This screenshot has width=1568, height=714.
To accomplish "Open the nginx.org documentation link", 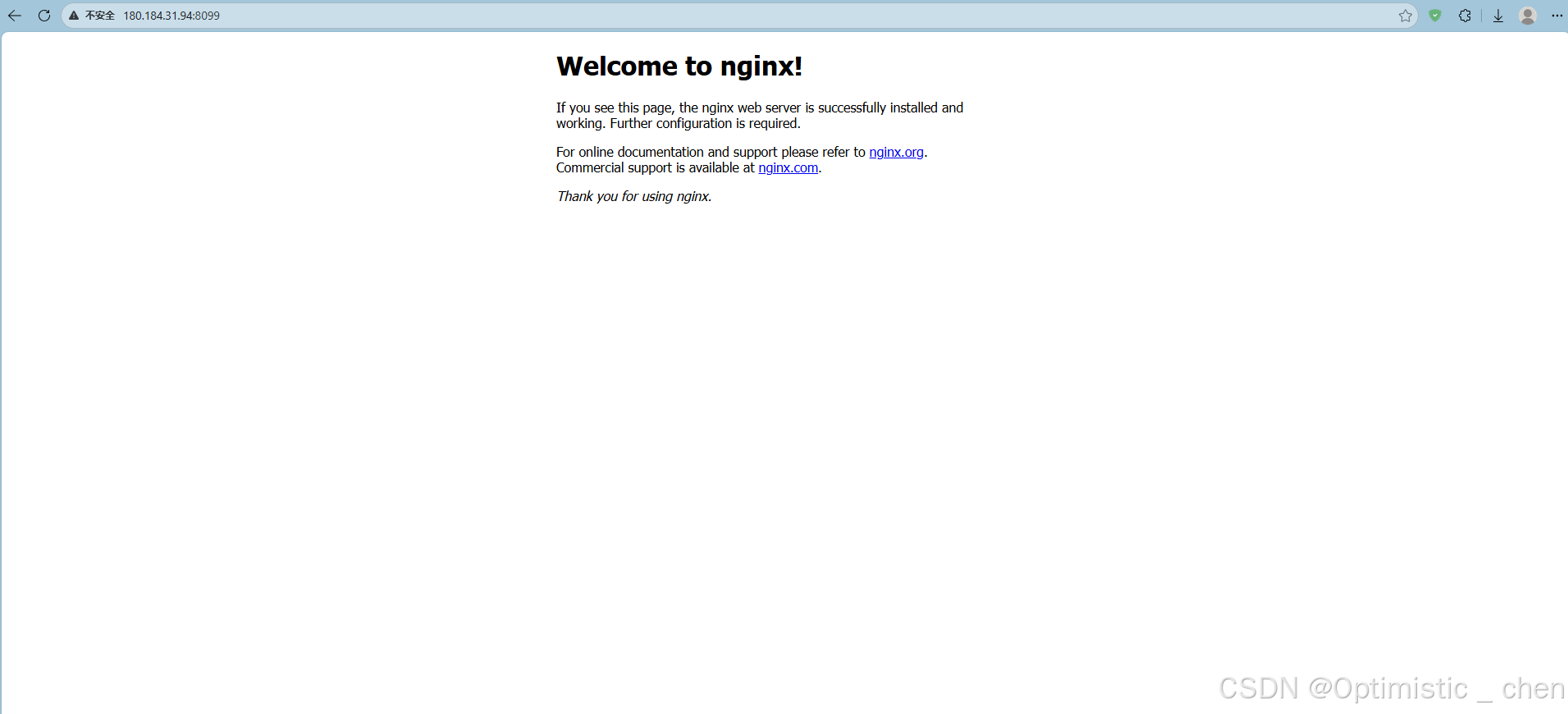I will (x=896, y=152).
